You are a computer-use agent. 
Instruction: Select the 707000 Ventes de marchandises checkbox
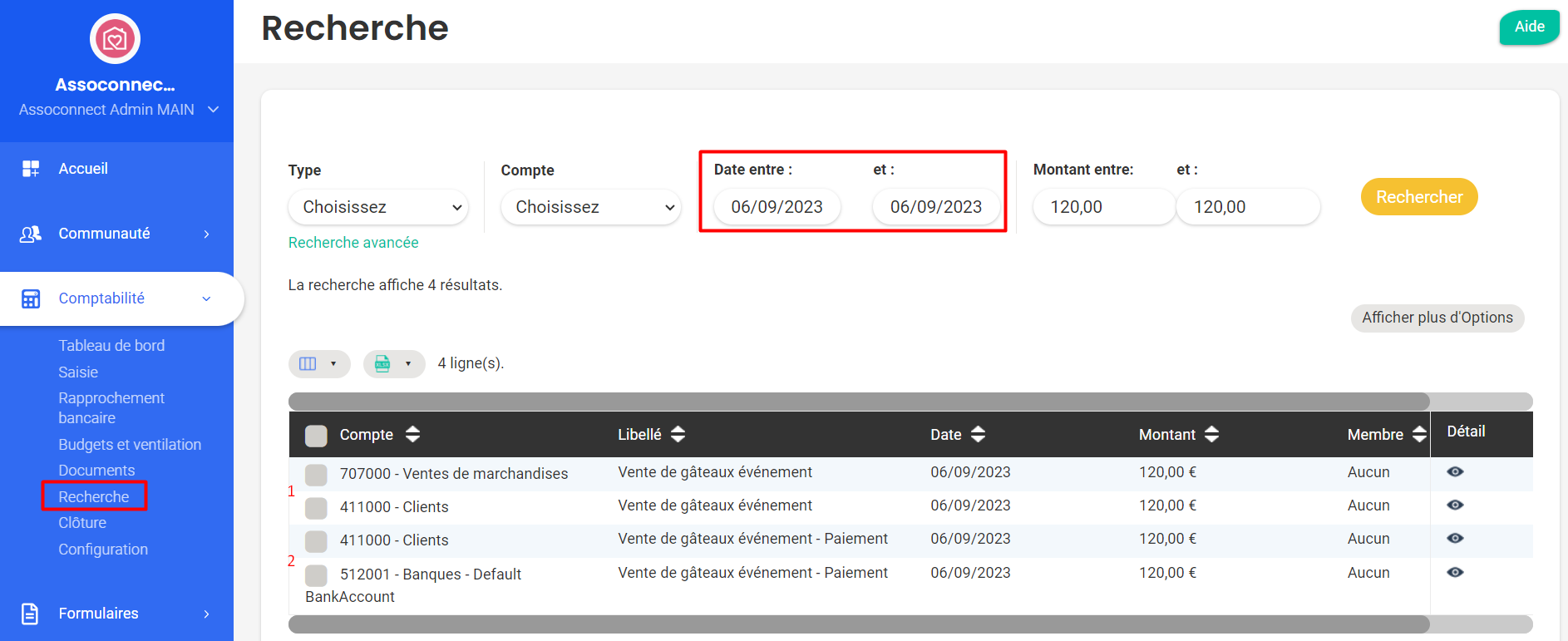(x=316, y=475)
